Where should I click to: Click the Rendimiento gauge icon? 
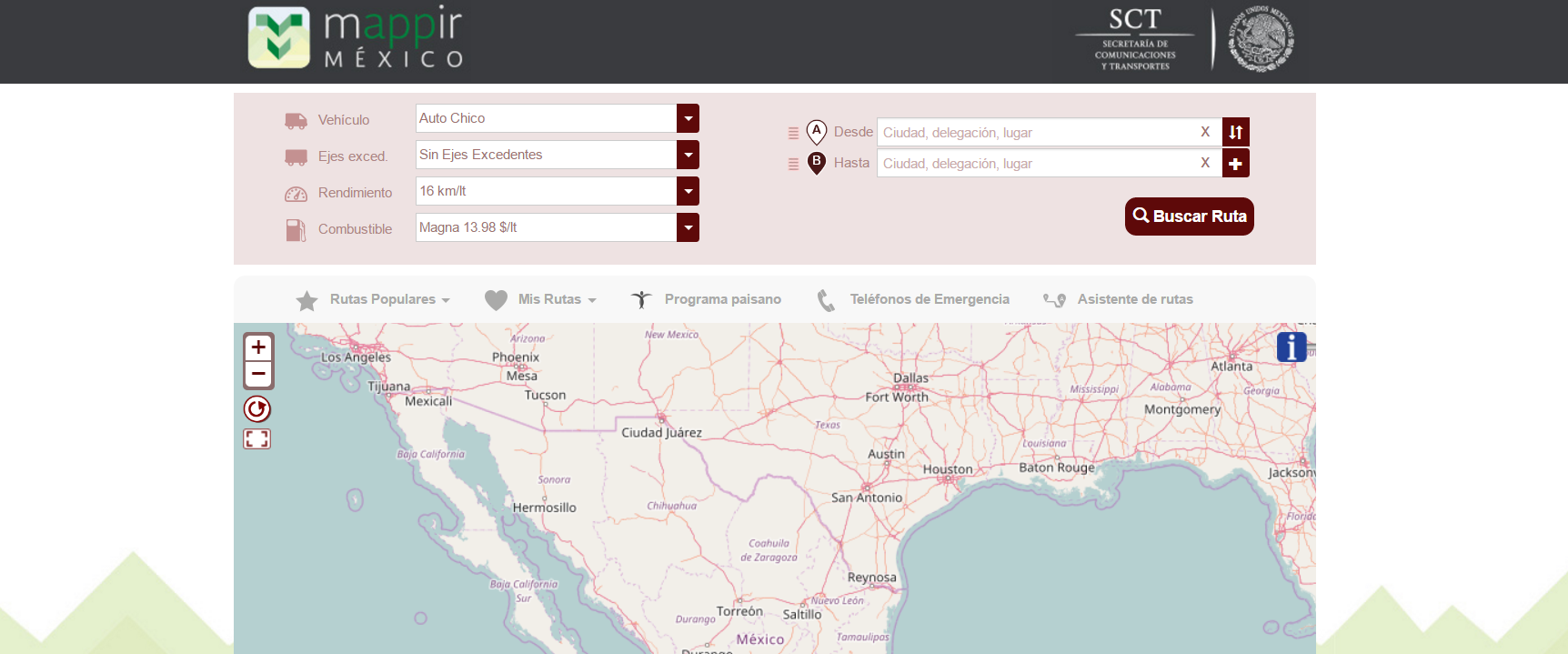pos(296,194)
